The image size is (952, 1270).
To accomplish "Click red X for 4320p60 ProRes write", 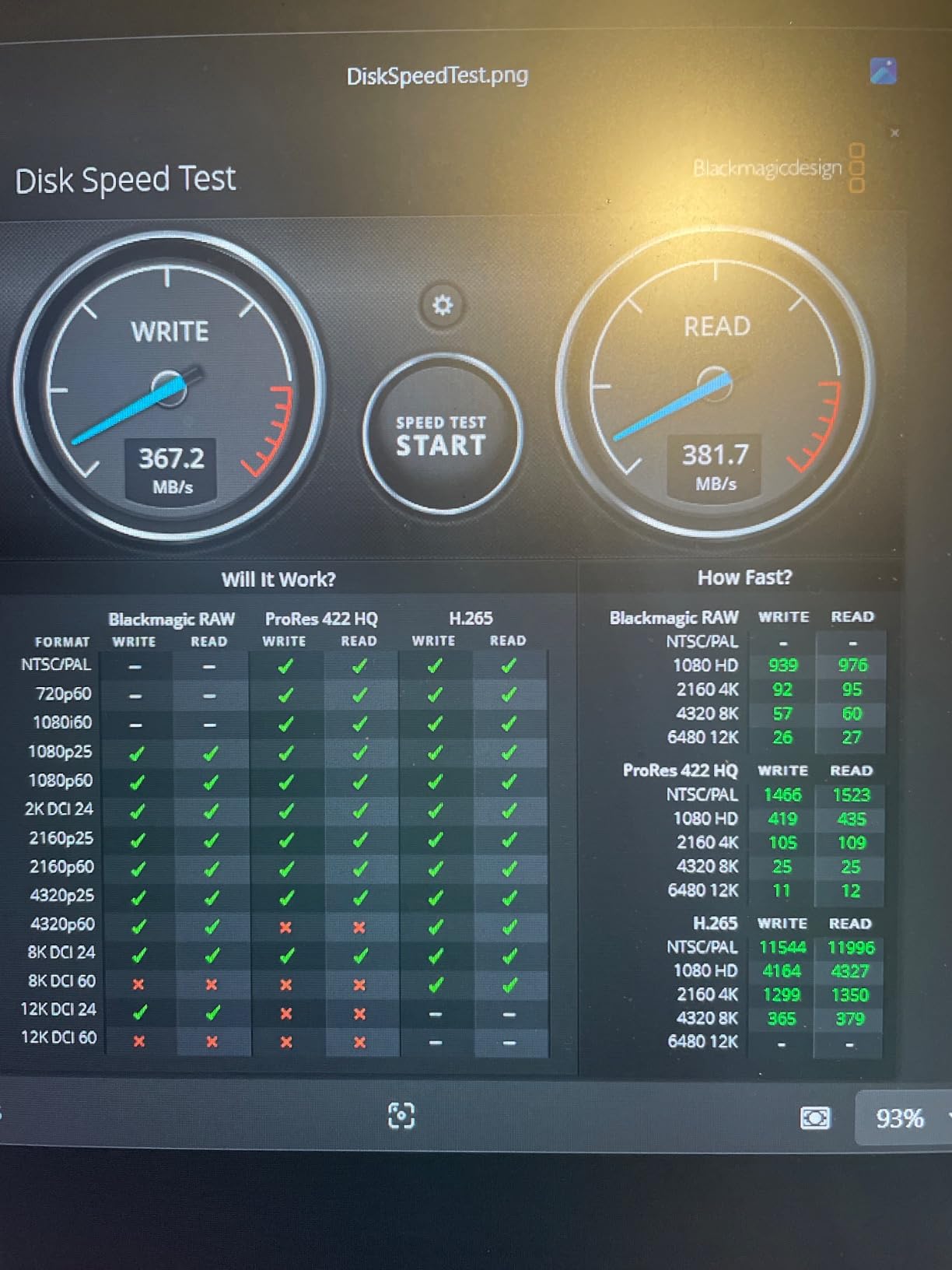I will tap(285, 927).
